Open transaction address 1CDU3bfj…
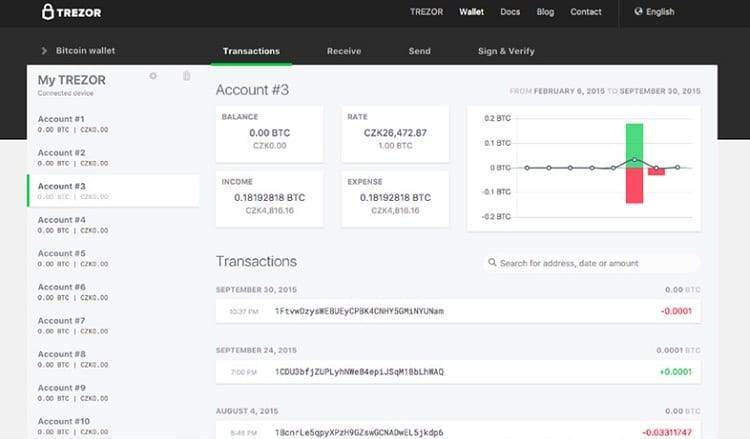The width and height of the screenshot is (750, 439). [359, 372]
